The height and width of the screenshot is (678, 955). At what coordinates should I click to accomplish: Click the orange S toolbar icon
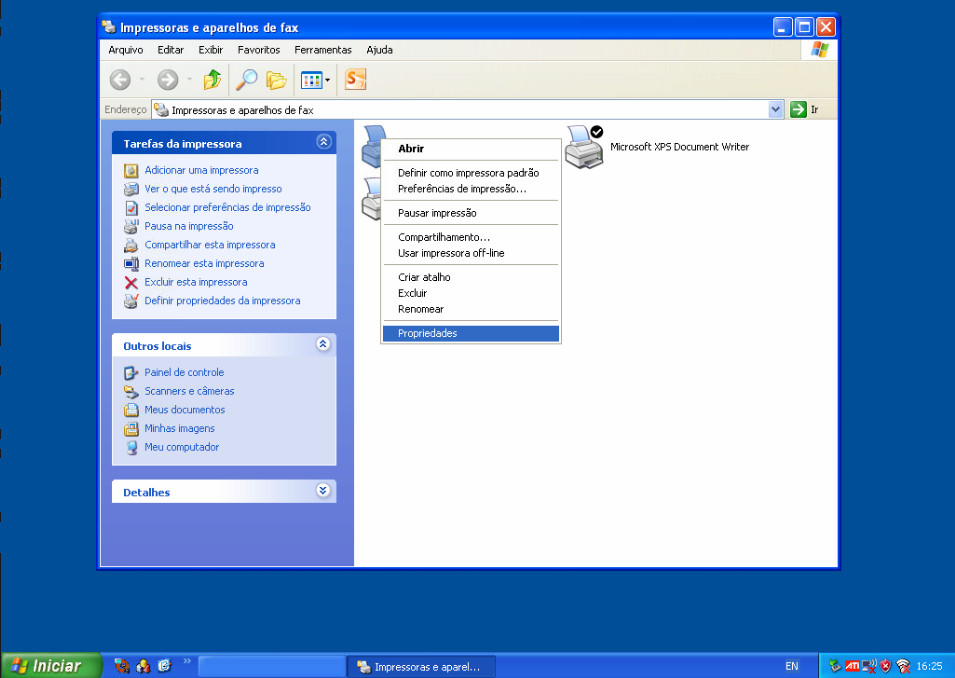point(355,80)
